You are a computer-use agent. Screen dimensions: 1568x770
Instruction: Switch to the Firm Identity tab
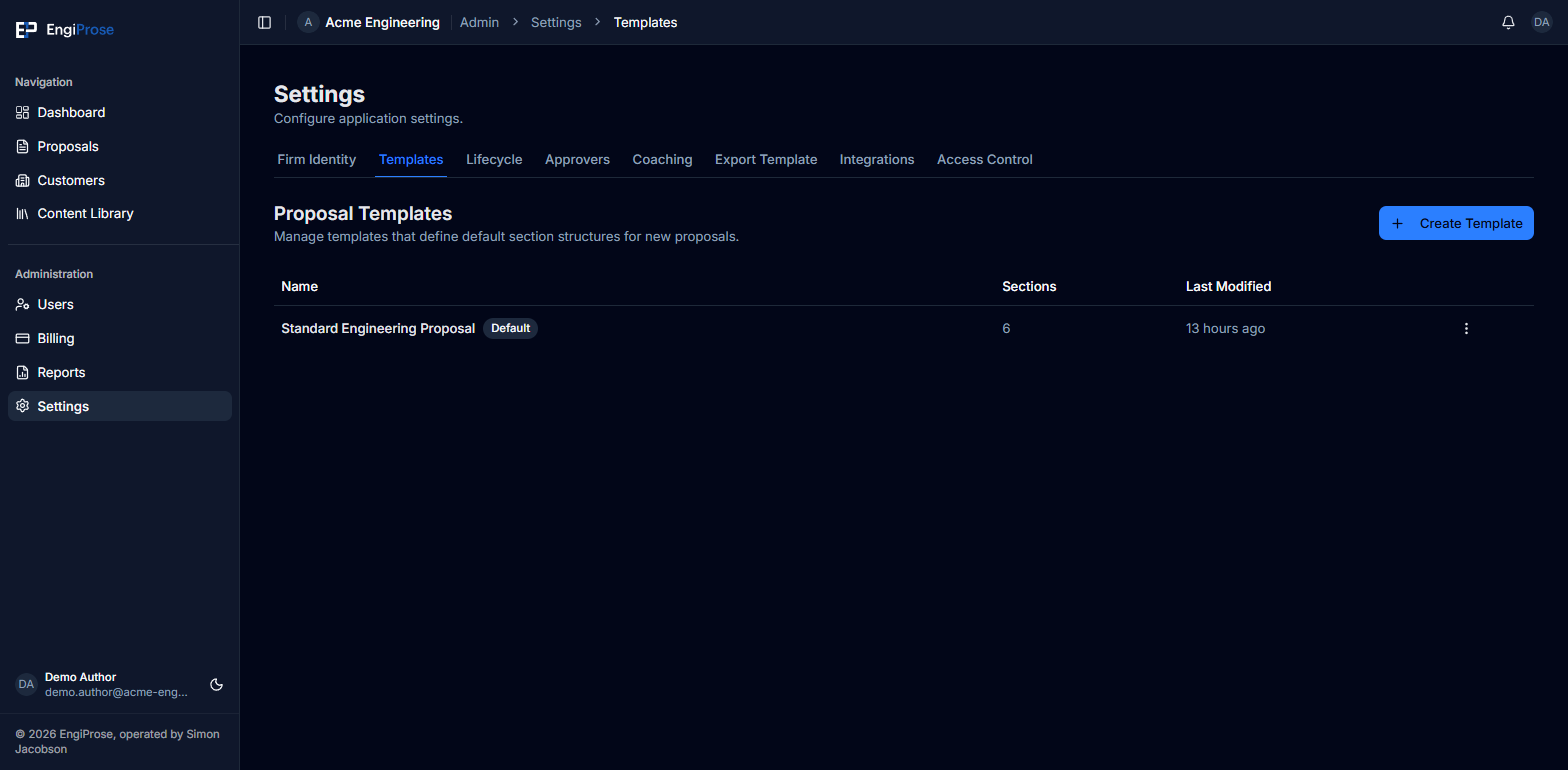[x=317, y=159]
